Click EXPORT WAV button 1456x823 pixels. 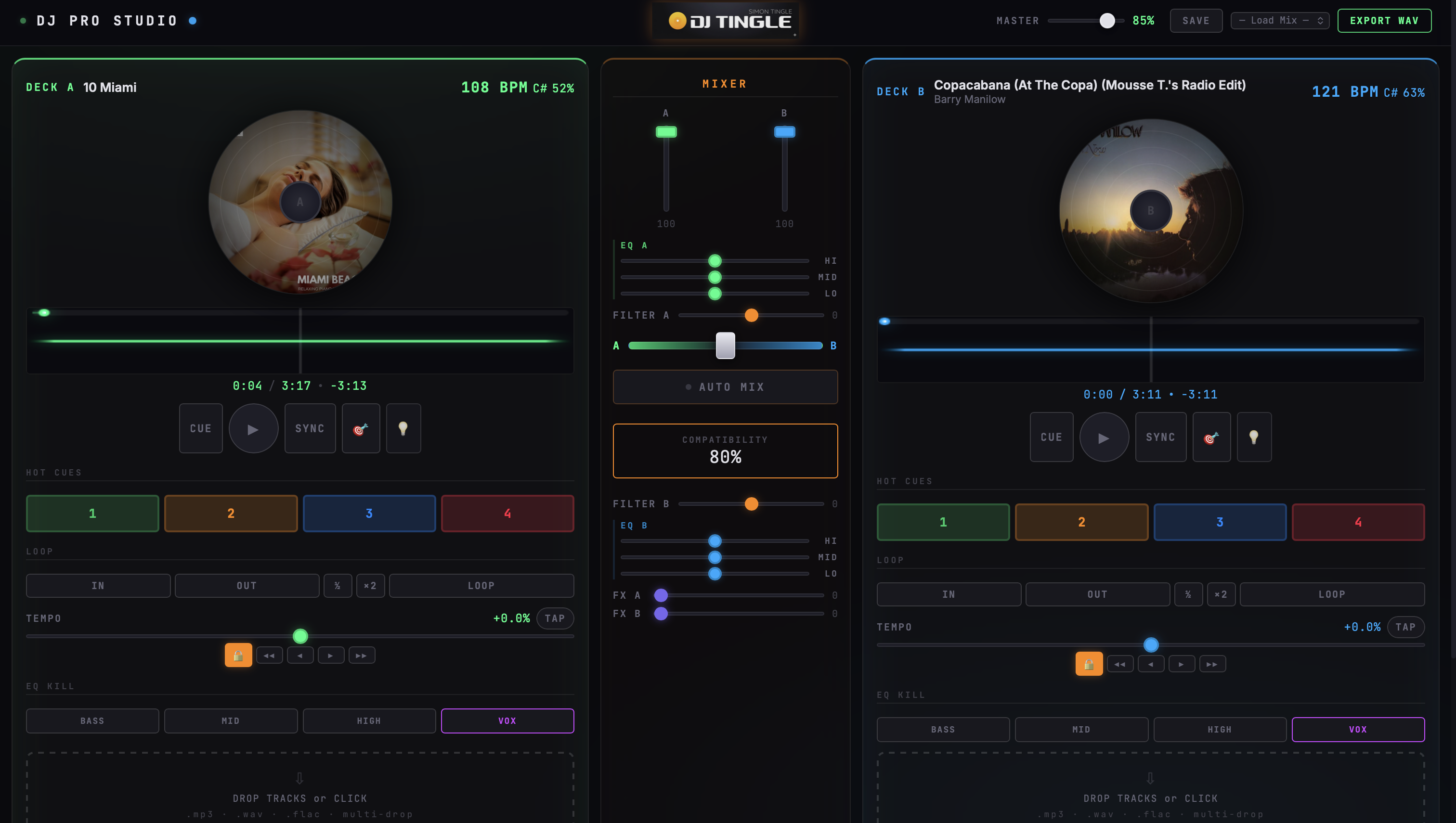click(1384, 20)
